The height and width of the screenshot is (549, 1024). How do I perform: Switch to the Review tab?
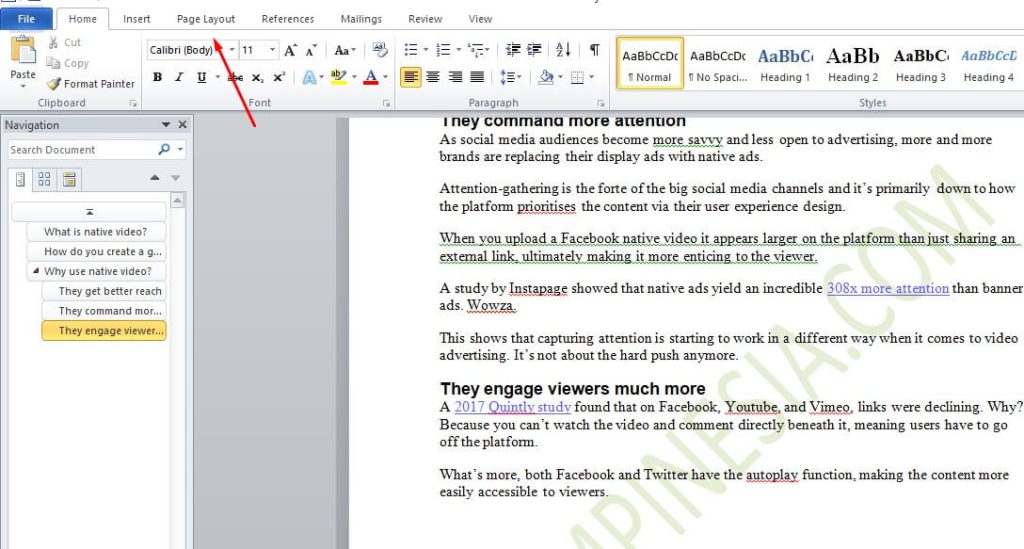425,19
